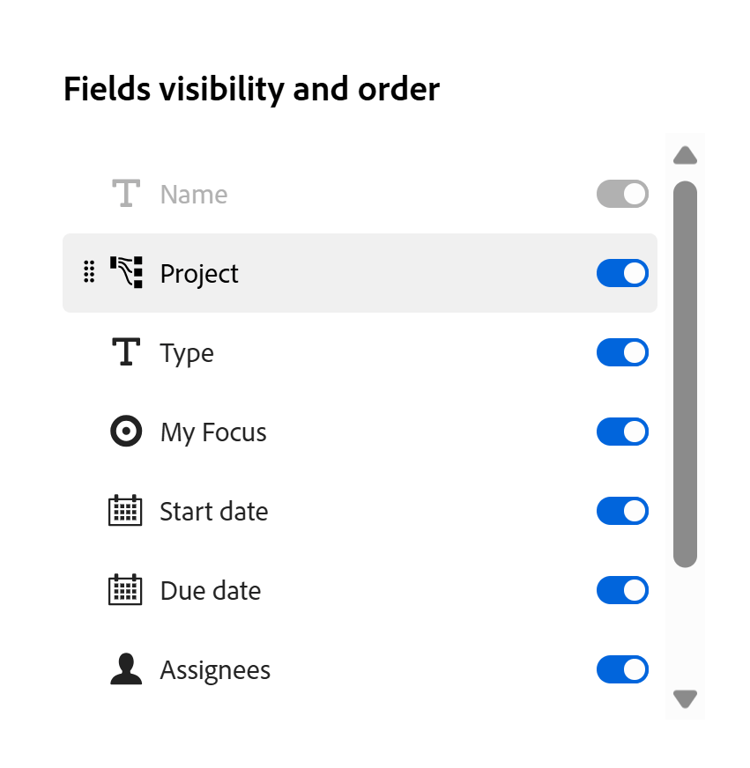Turn off Start date visibility switch
Viewport: 750px width, 768px height.
tap(622, 511)
